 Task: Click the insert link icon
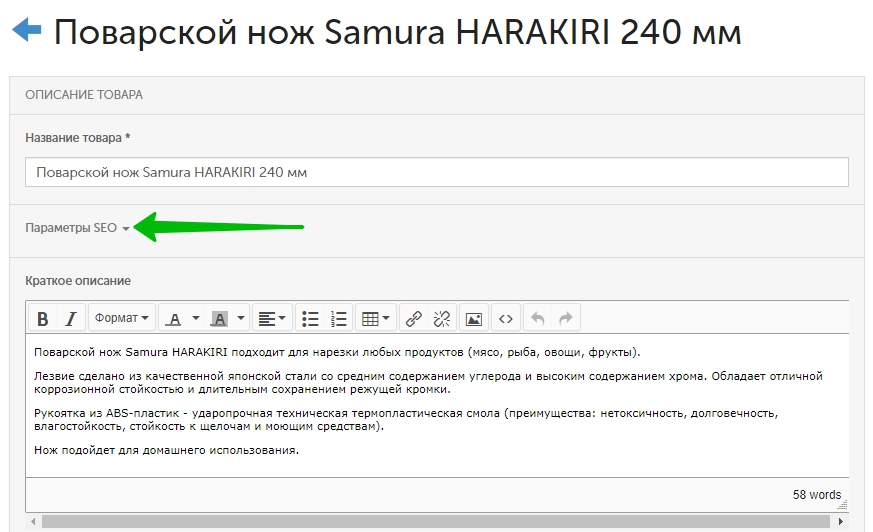(x=414, y=319)
